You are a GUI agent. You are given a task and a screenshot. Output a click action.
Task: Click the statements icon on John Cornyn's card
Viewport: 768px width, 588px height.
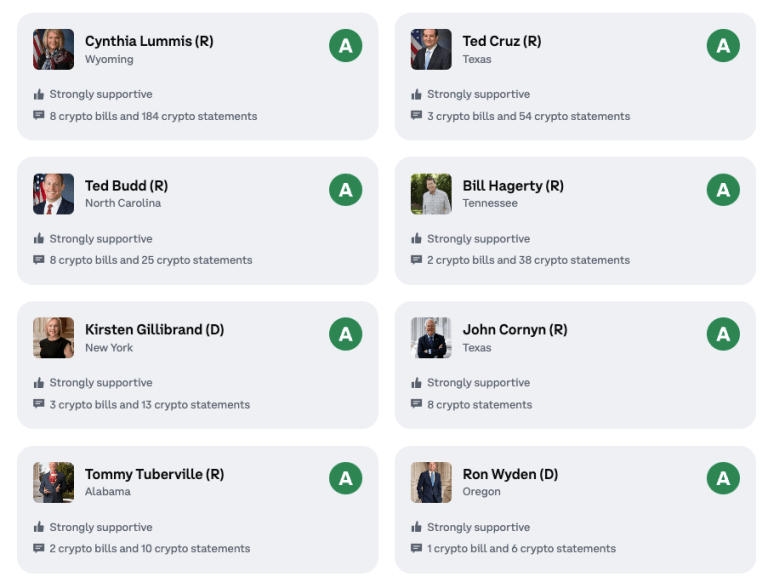(x=416, y=405)
